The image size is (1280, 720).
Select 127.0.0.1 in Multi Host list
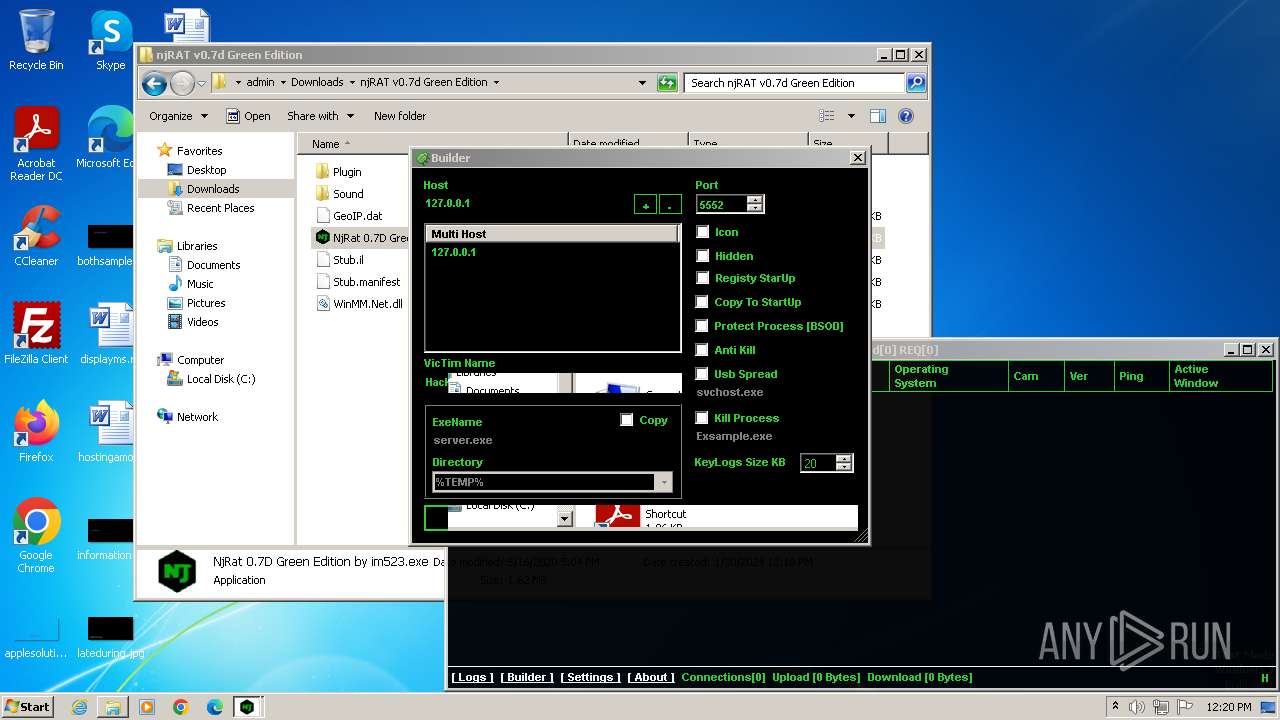tap(454, 252)
